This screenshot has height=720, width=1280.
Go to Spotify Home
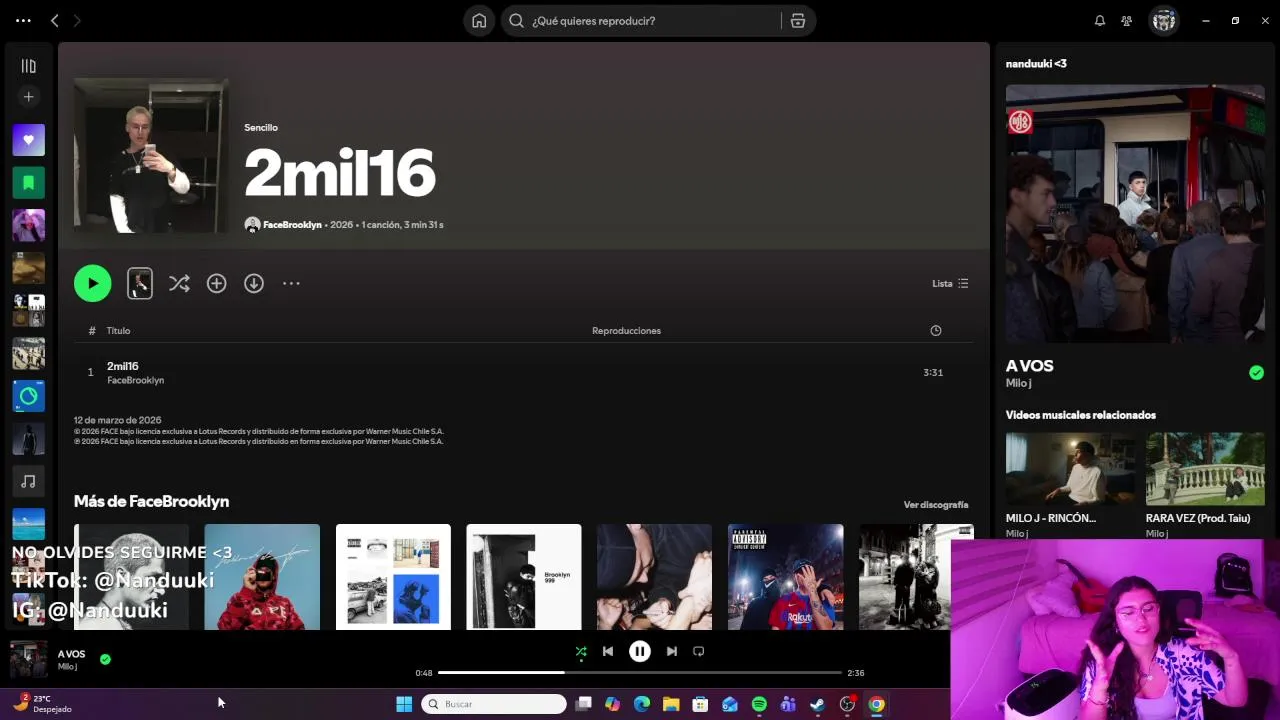click(x=479, y=20)
